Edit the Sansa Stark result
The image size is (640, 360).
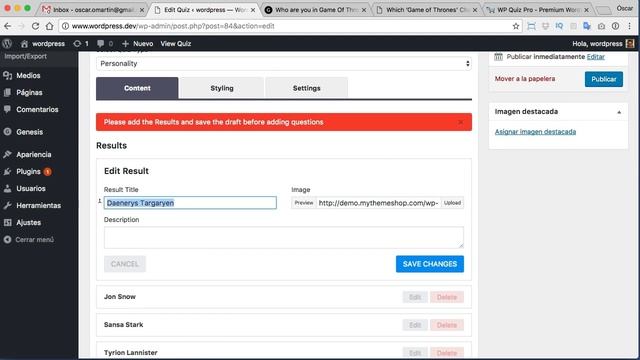[x=415, y=325]
